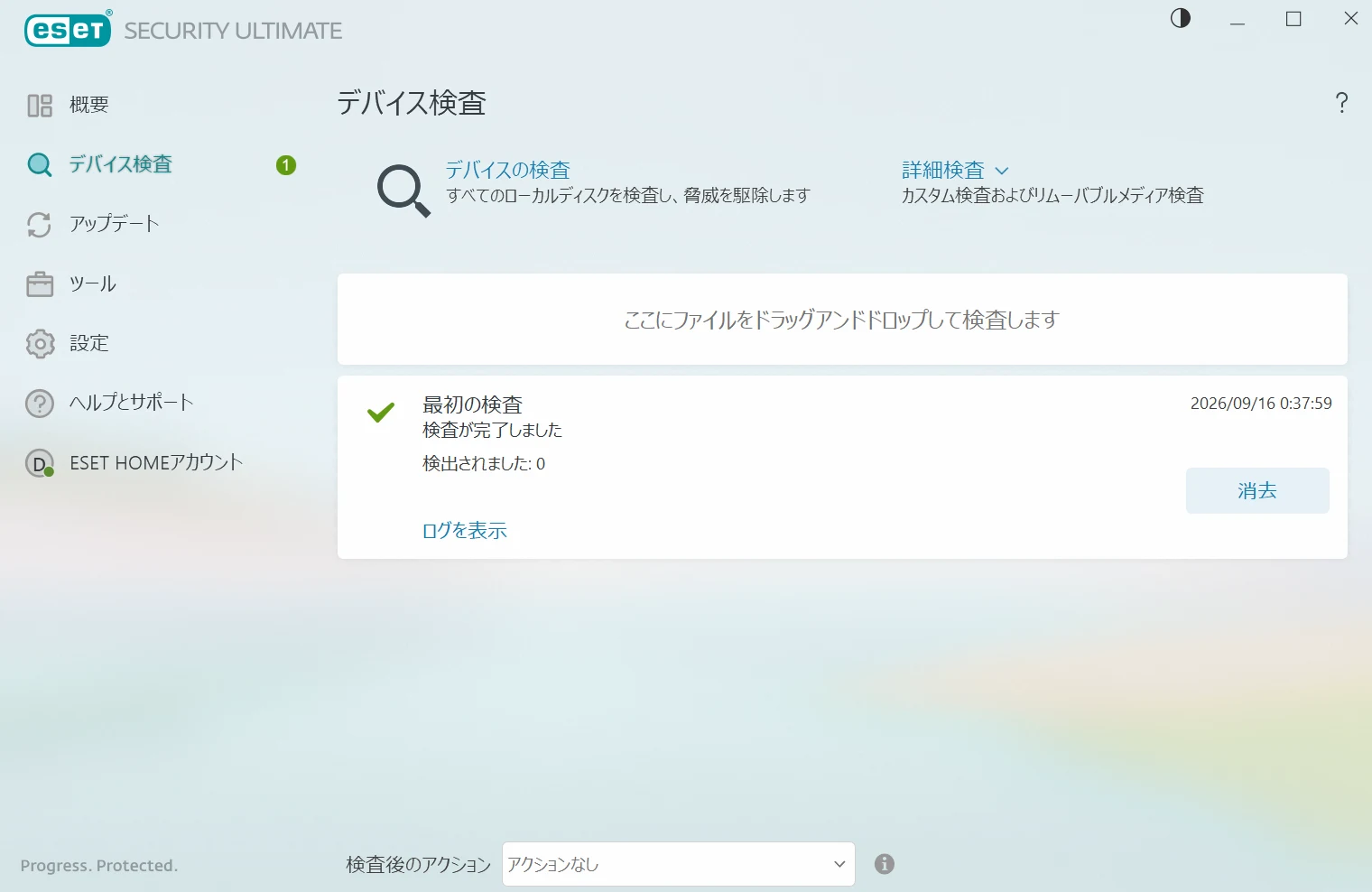1372x892 pixels.
Task: Click the 消去 button
Action: [x=1257, y=490]
